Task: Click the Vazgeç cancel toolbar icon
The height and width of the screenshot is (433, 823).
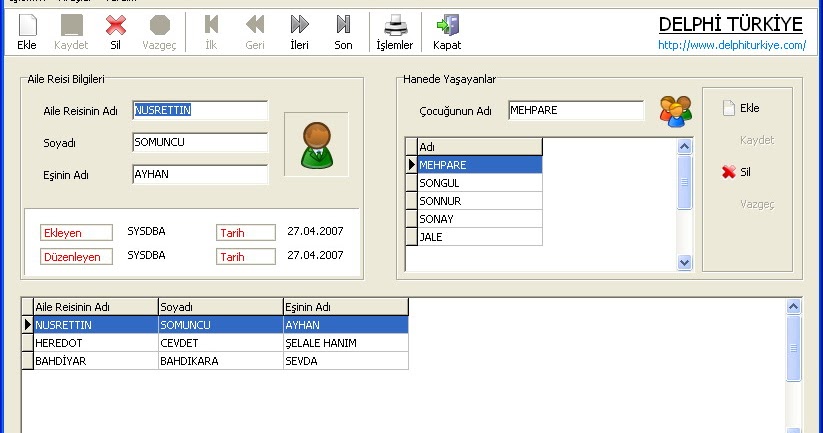Action: 160,25
